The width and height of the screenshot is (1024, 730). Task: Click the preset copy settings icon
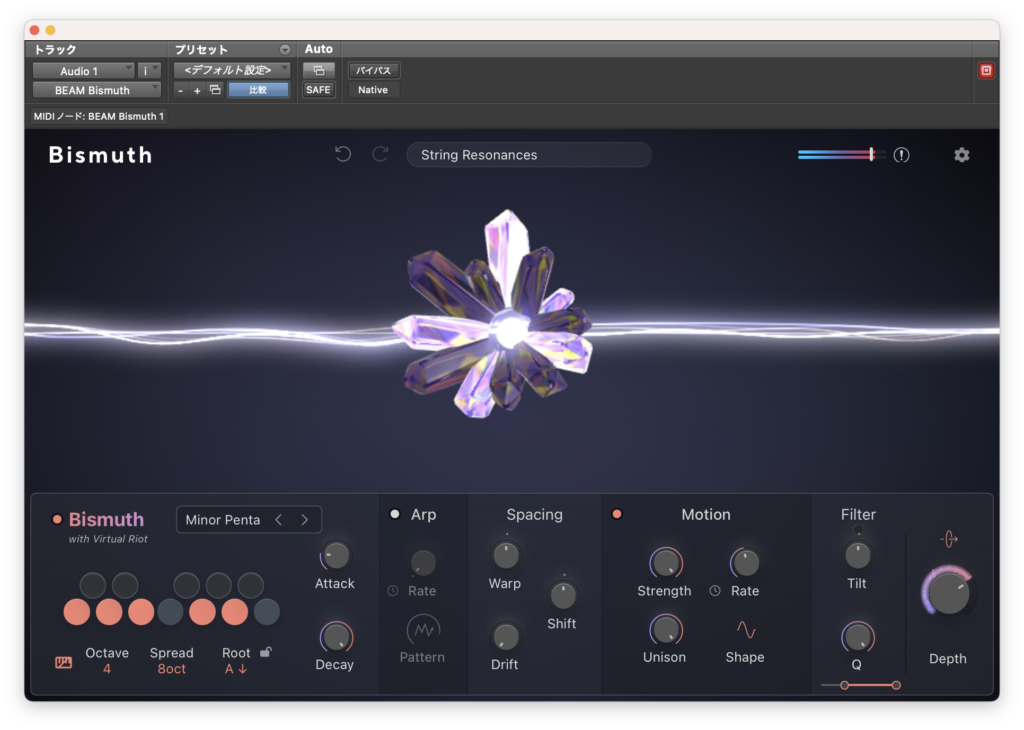[x=216, y=90]
